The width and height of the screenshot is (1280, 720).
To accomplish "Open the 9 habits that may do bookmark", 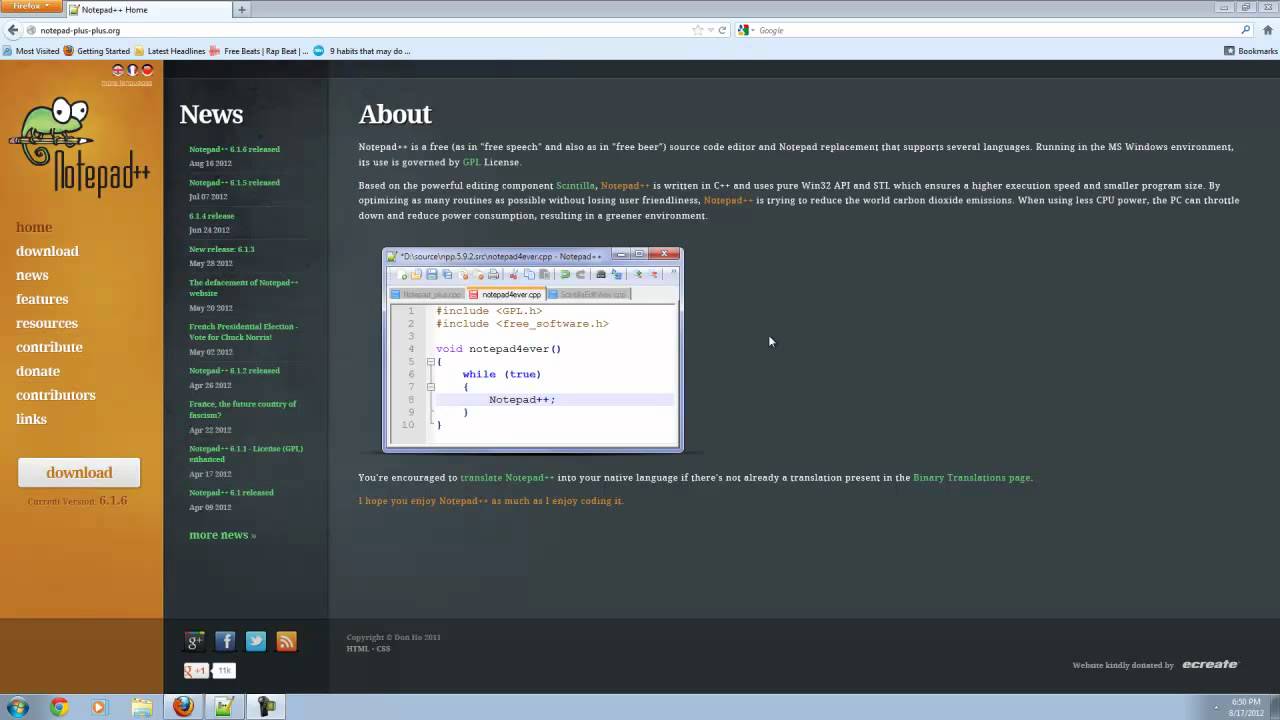I will [x=362, y=51].
